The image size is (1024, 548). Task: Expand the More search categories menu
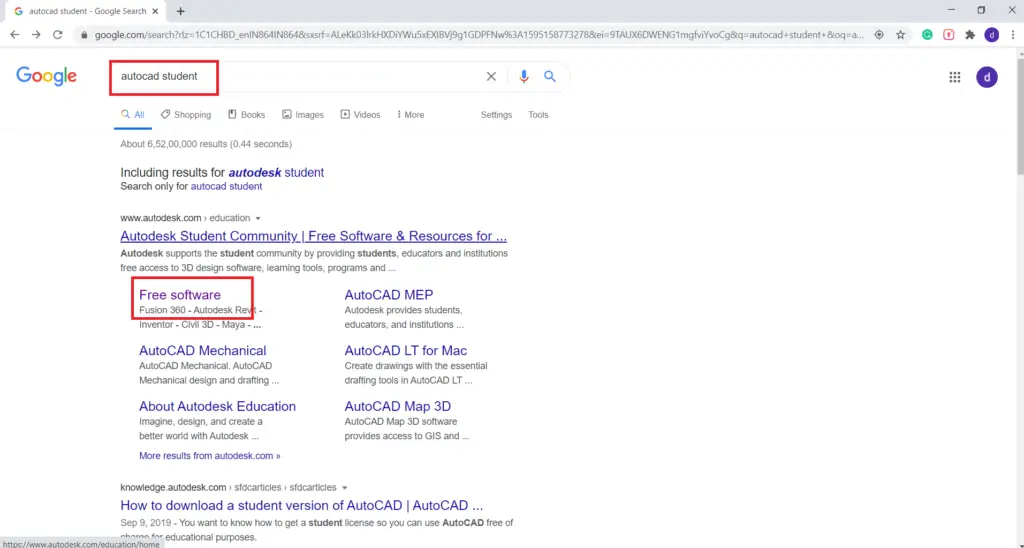(410, 114)
